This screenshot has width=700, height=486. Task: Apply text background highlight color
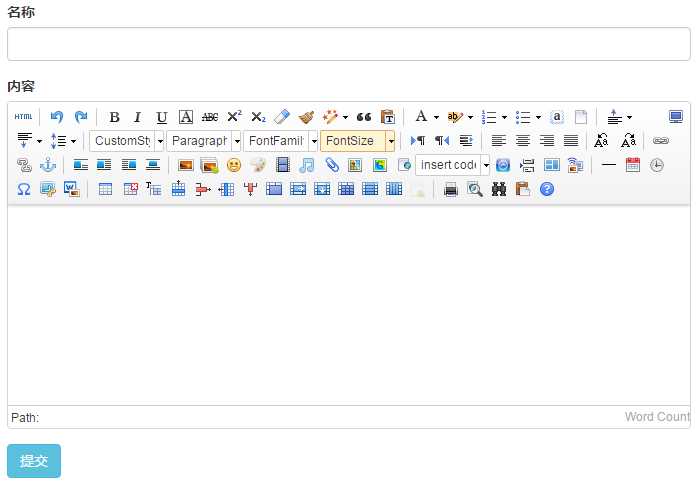455,117
